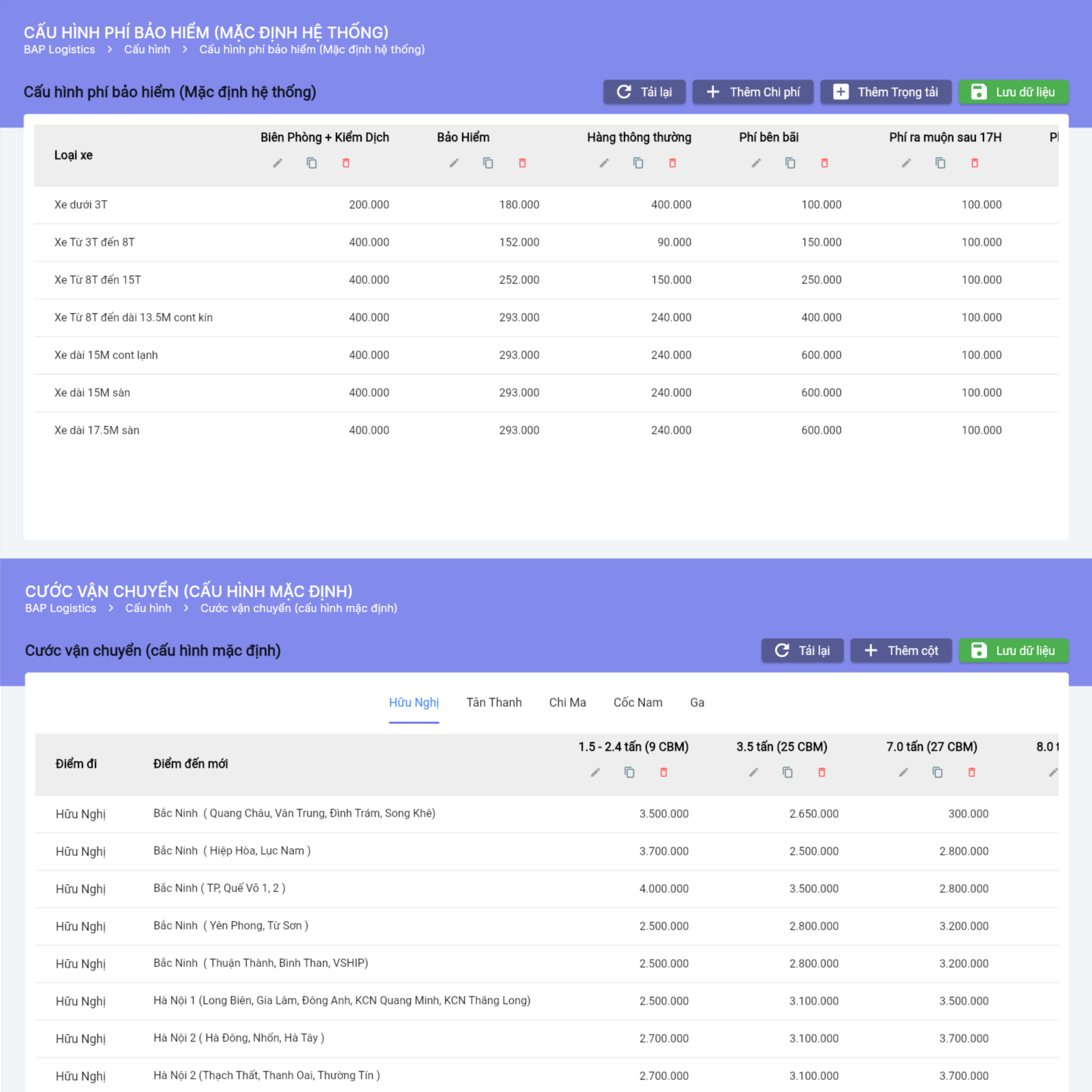Click Thêm Chi phí button

pyautogui.click(x=752, y=92)
